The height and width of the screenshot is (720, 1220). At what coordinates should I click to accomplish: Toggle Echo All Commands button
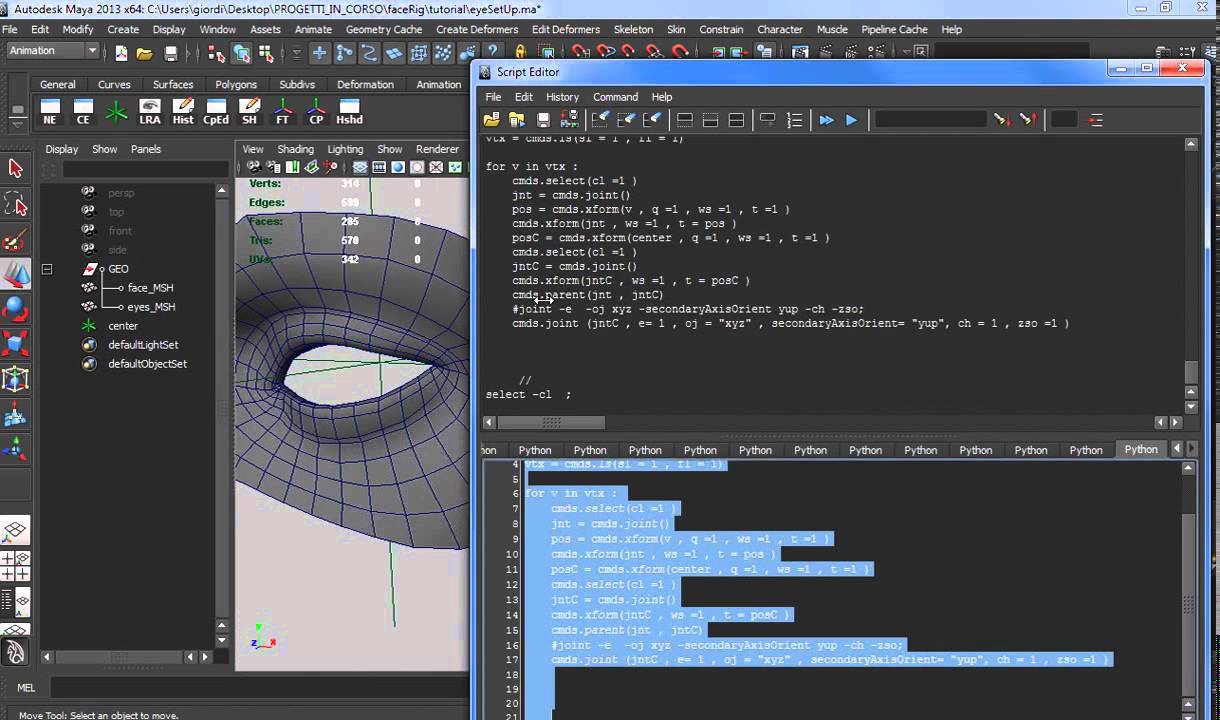(x=768, y=120)
